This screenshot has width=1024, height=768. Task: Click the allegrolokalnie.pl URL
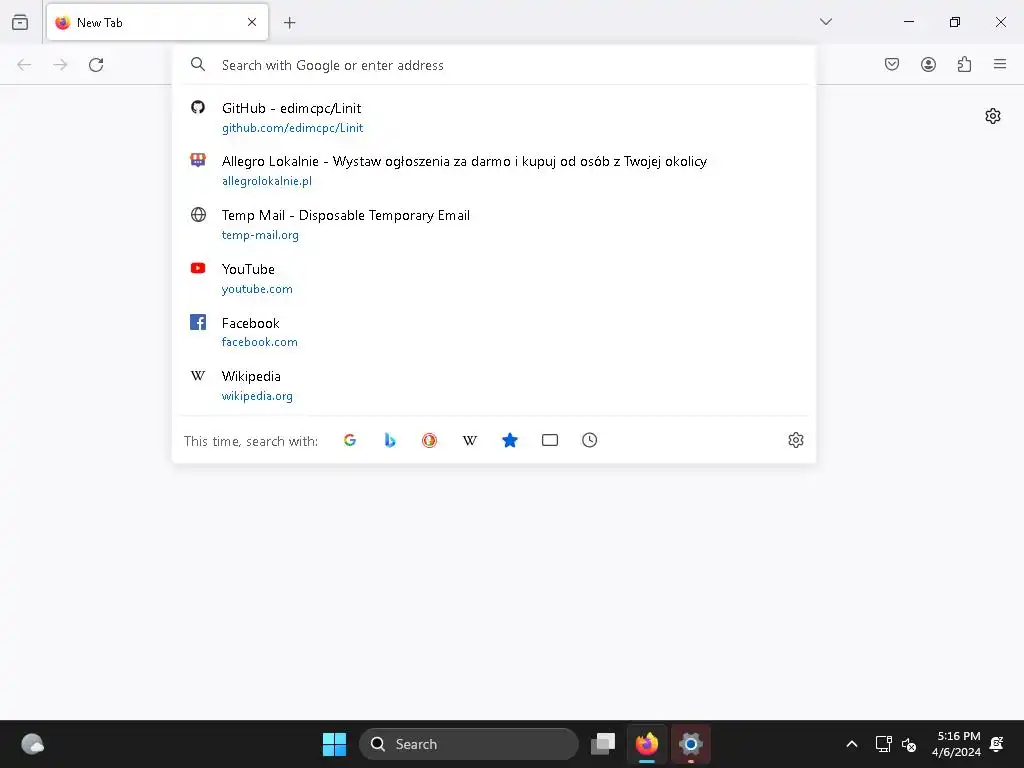(266, 181)
